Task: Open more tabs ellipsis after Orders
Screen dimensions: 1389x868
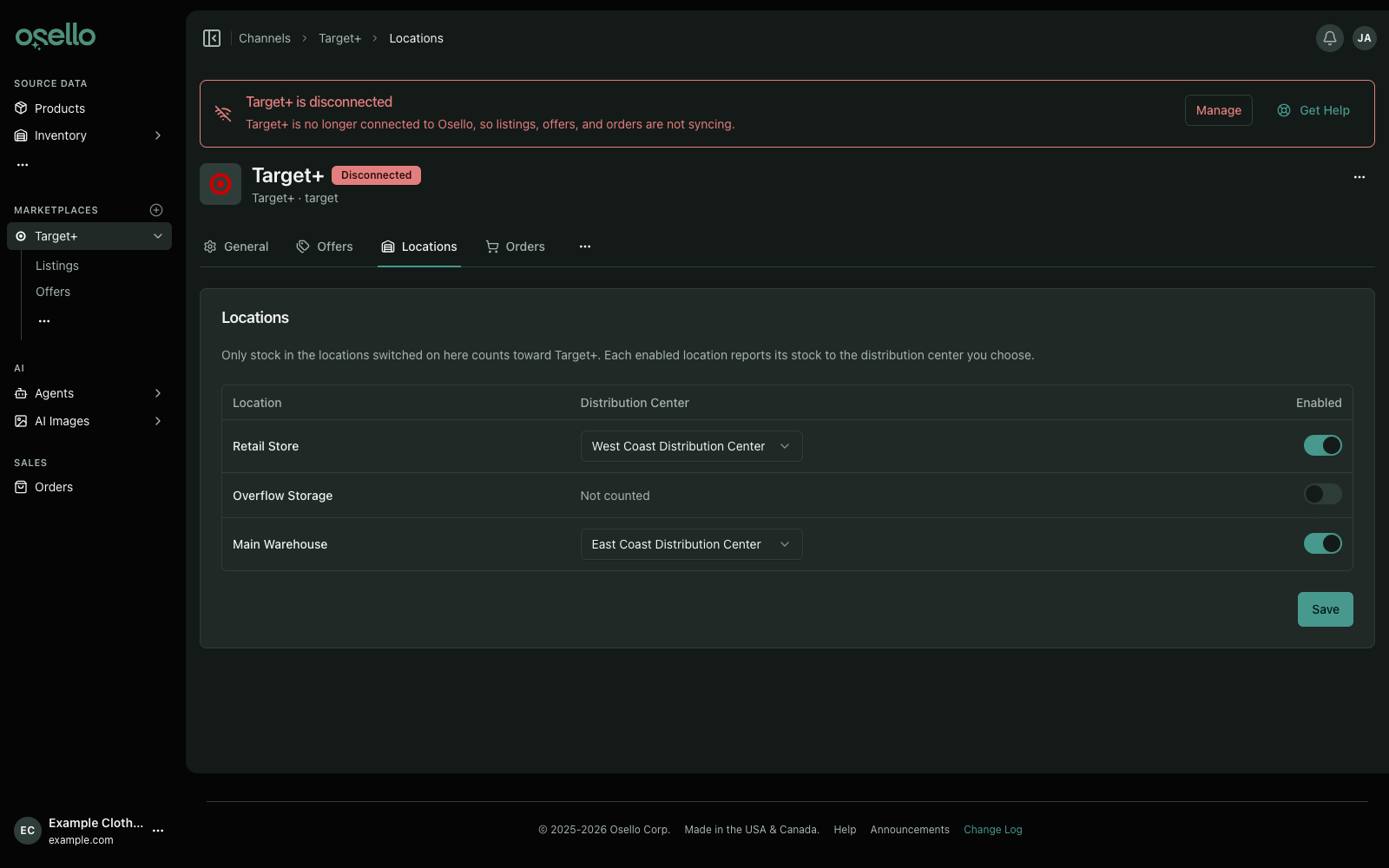Action: pos(585,247)
